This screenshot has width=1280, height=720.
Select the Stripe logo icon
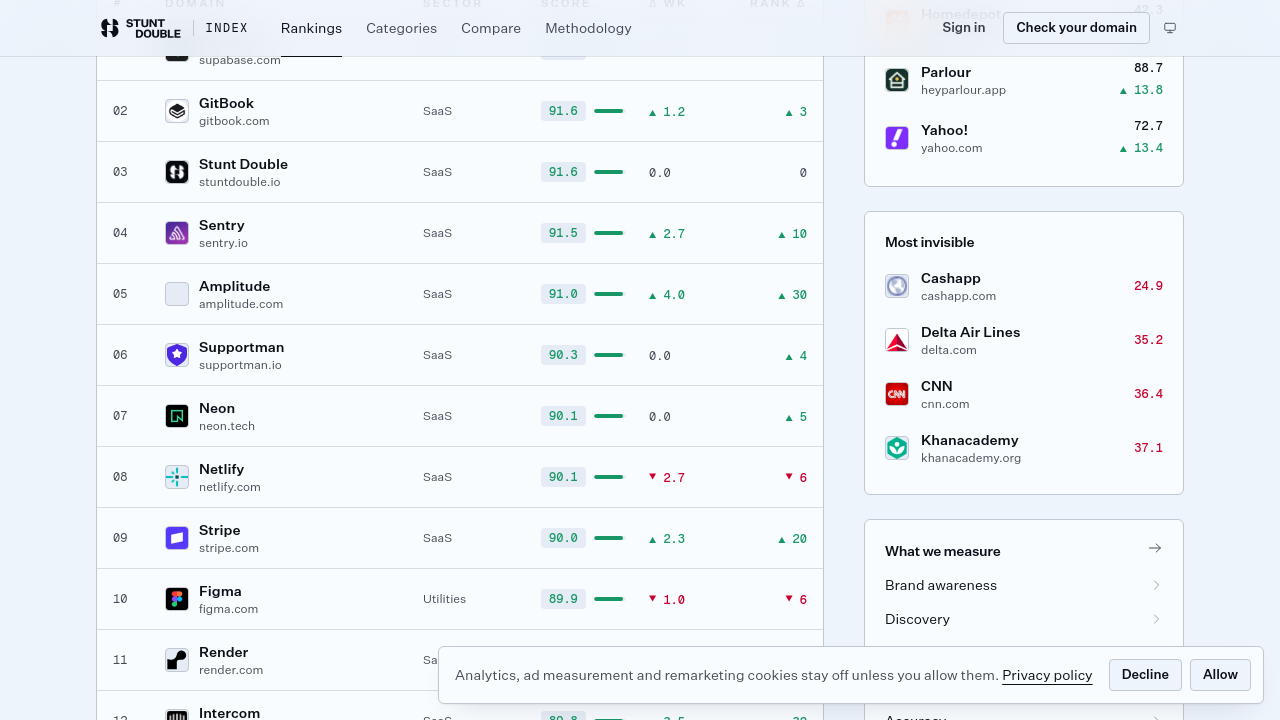click(x=177, y=538)
